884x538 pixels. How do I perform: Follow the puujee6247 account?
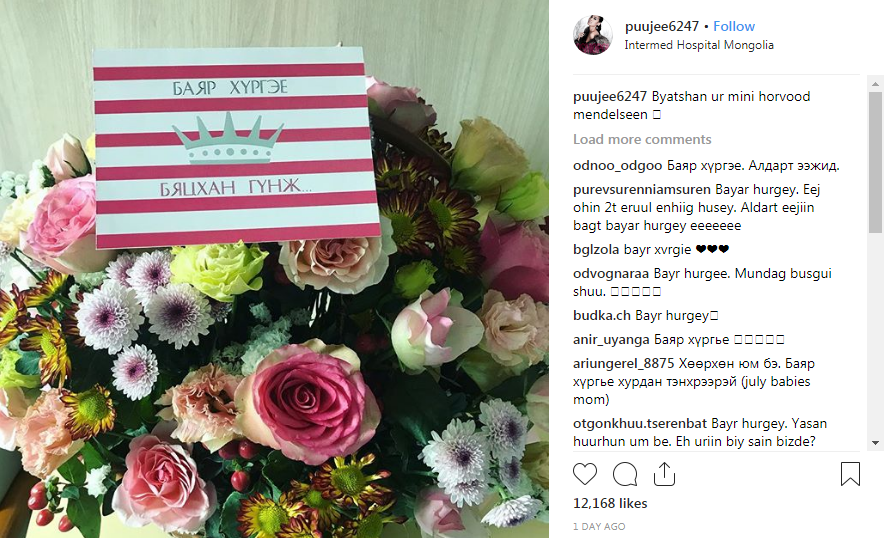click(x=733, y=27)
